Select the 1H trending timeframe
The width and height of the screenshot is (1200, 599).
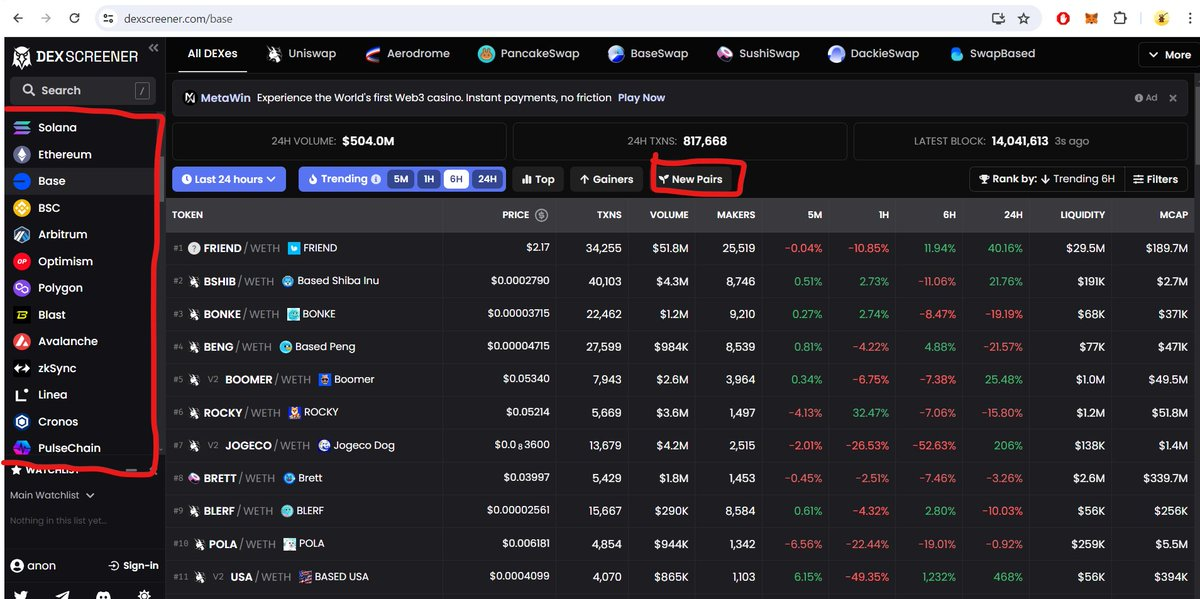(429, 179)
